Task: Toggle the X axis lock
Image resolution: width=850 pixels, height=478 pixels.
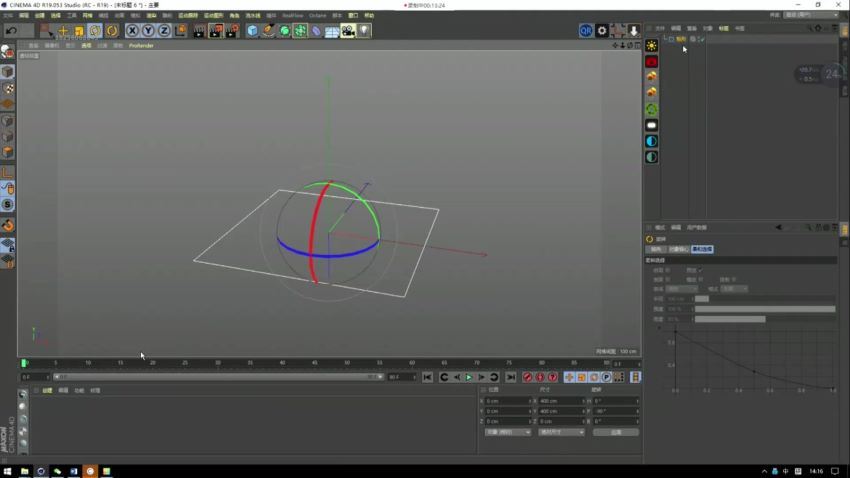Action: pos(132,31)
